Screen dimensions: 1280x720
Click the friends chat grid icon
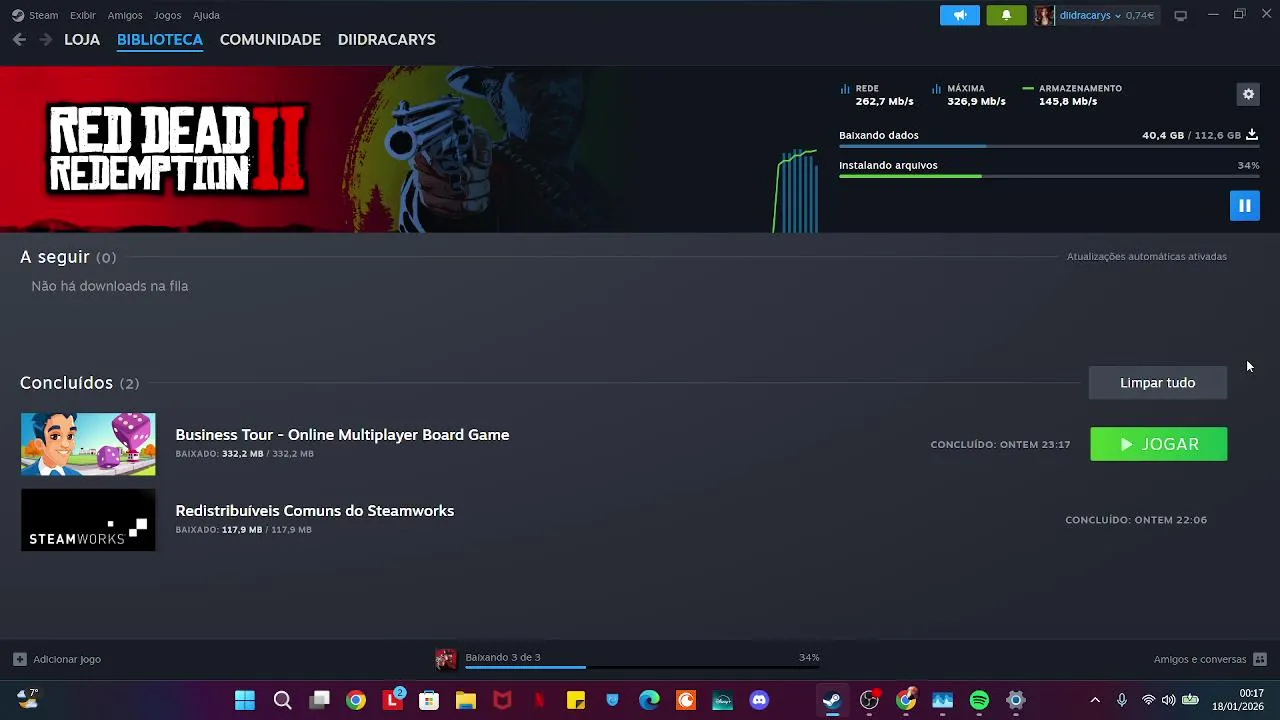[1260, 659]
